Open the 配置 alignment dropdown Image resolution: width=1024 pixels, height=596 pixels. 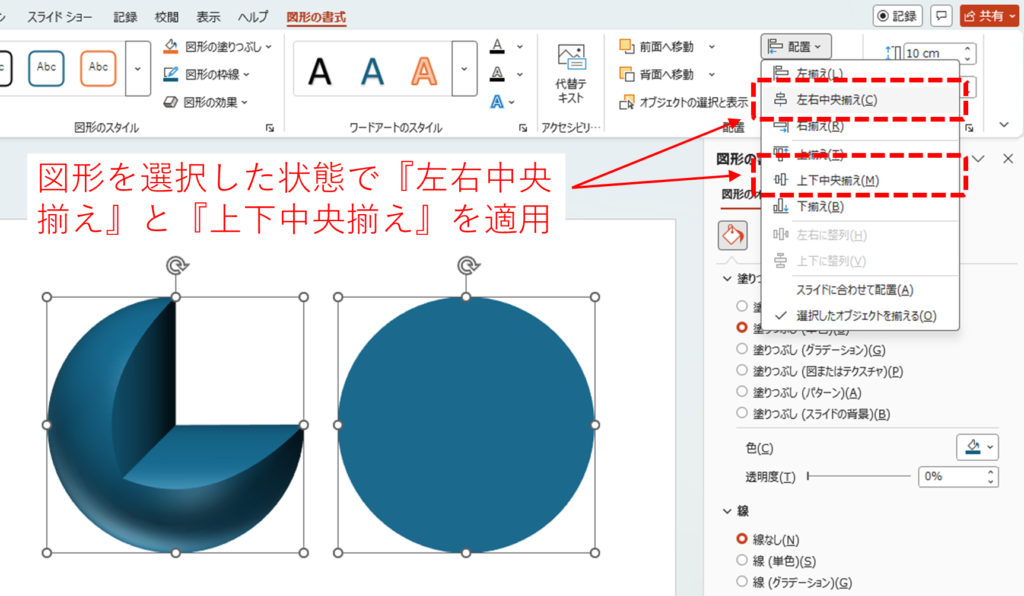(796, 46)
